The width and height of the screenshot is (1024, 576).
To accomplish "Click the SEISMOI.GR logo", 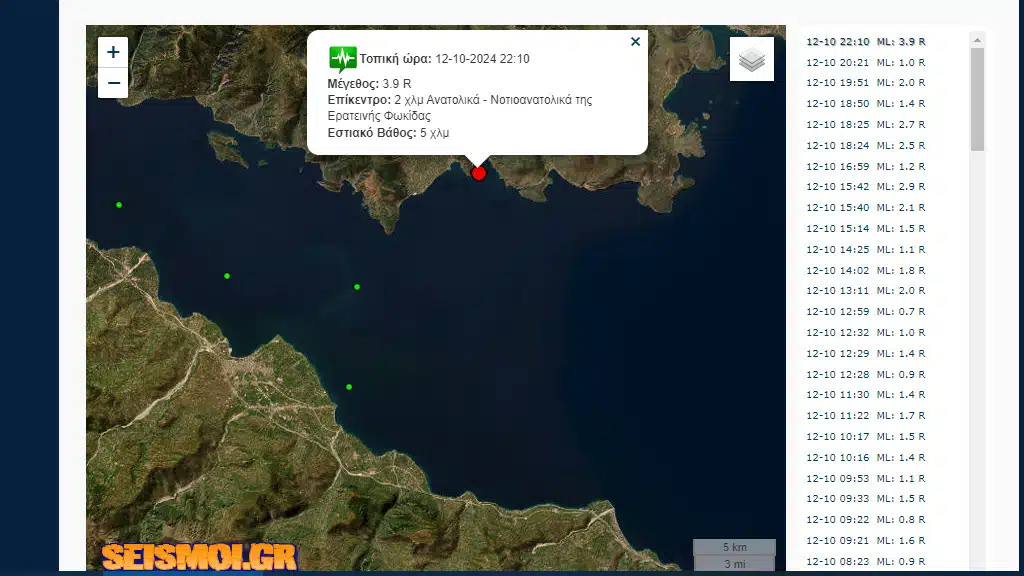I will (x=199, y=556).
